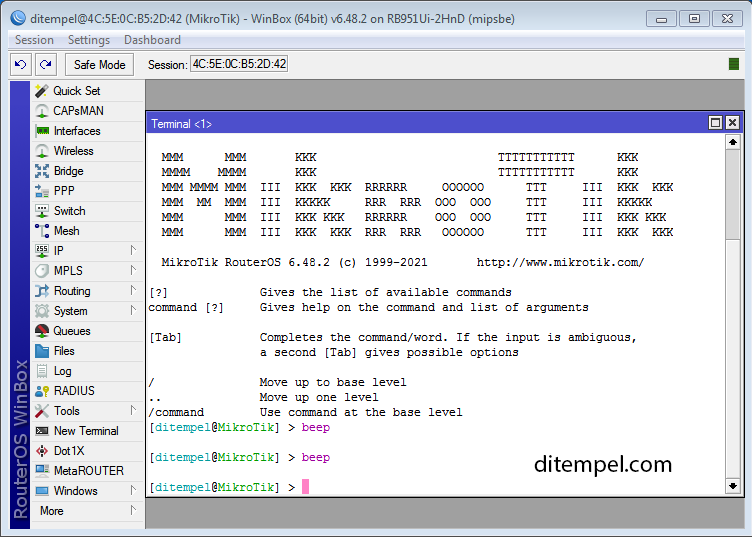
Task: Select Quick Set label in sidebar
Action: click(x=77, y=91)
